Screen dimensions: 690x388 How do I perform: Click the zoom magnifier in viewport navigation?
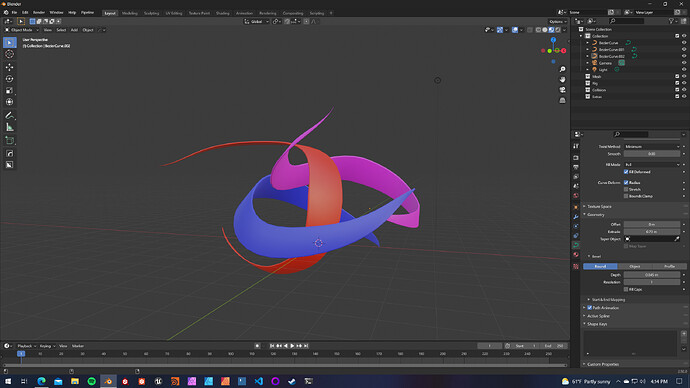point(562,70)
